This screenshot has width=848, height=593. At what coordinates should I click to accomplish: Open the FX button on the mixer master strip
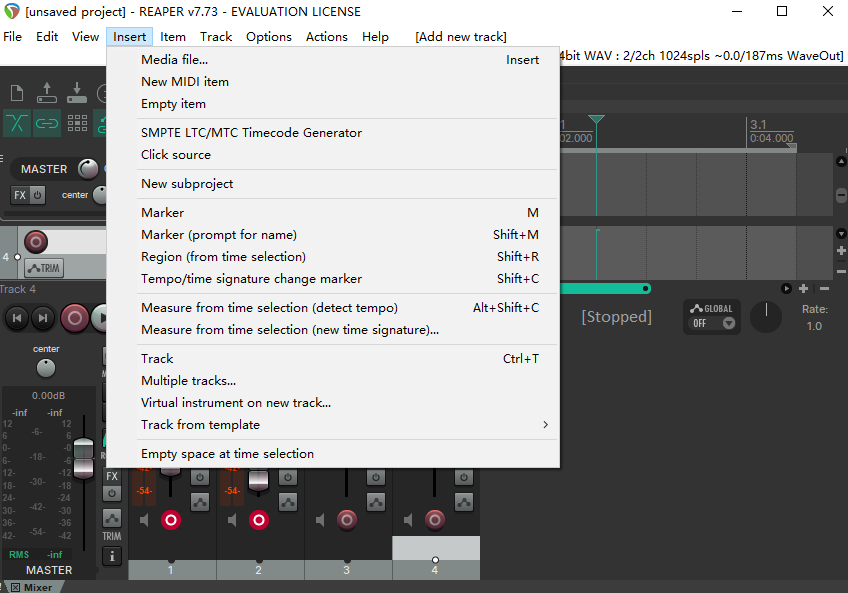pyautogui.click(x=112, y=476)
